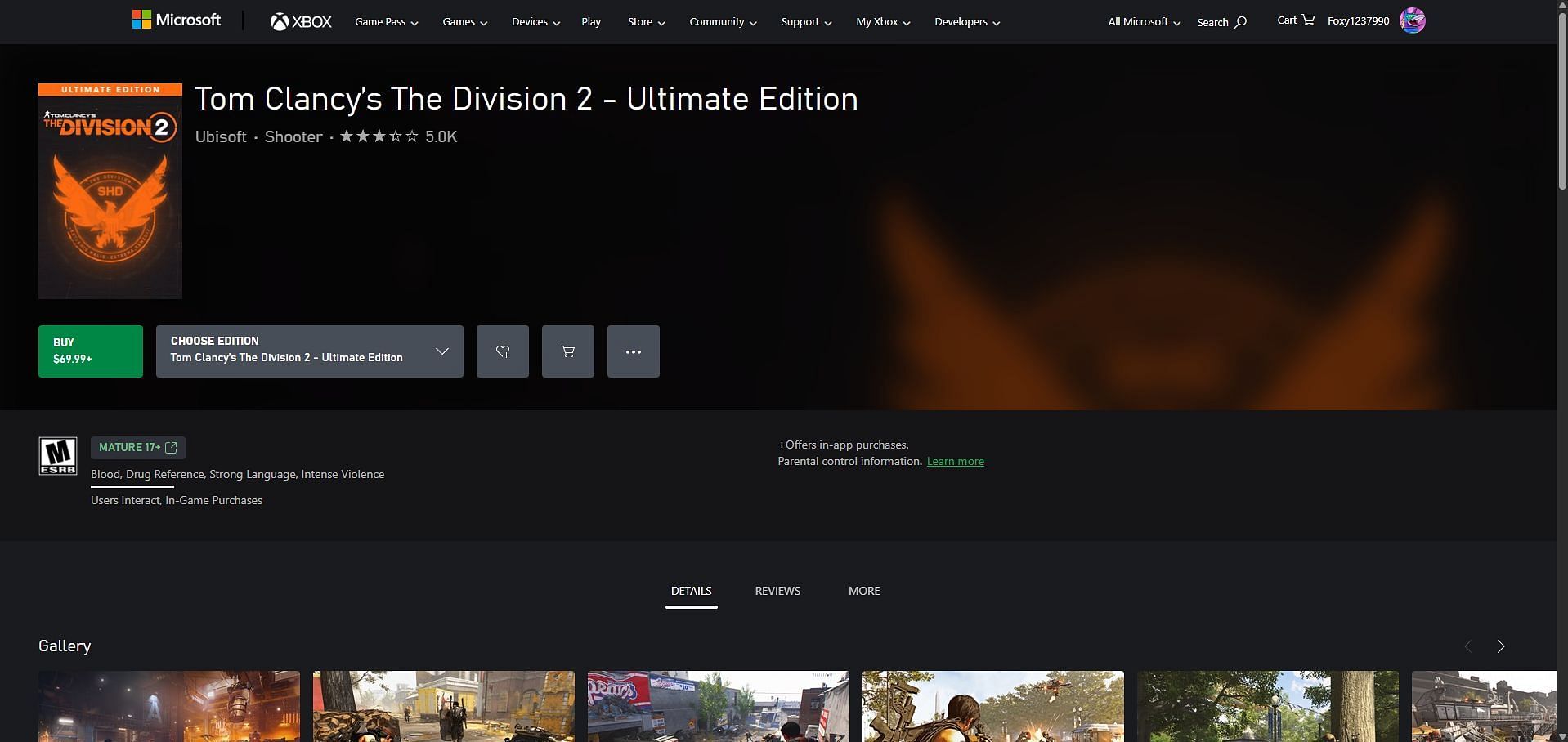
Task: Click the Ubisoft publisher link
Action: click(x=221, y=136)
